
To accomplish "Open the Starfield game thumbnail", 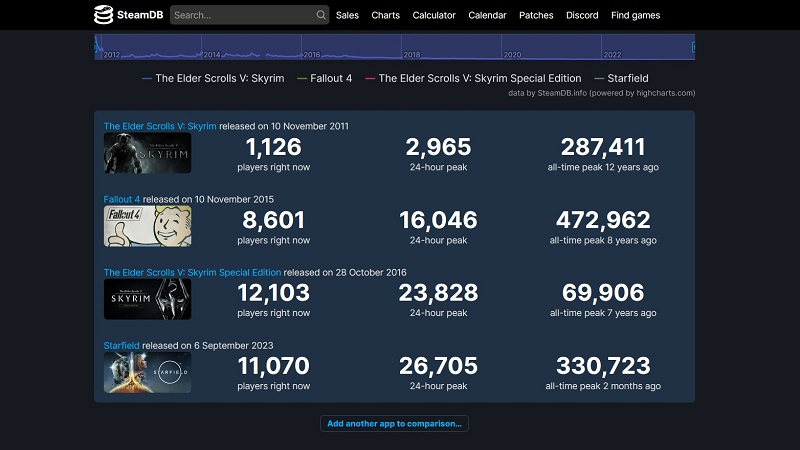I will pyautogui.click(x=147, y=372).
